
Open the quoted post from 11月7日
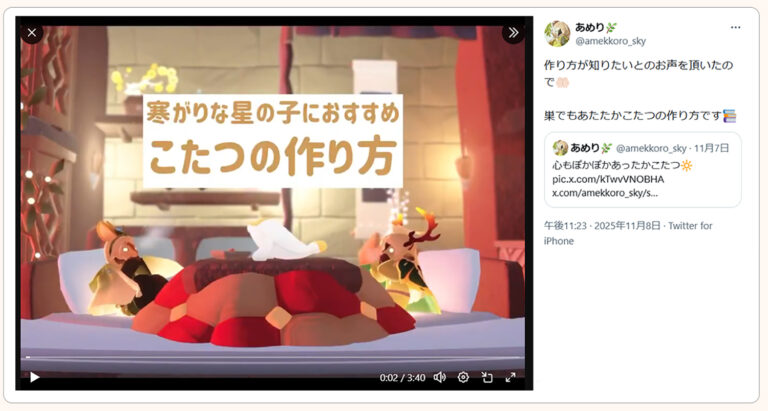click(x=643, y=169)
